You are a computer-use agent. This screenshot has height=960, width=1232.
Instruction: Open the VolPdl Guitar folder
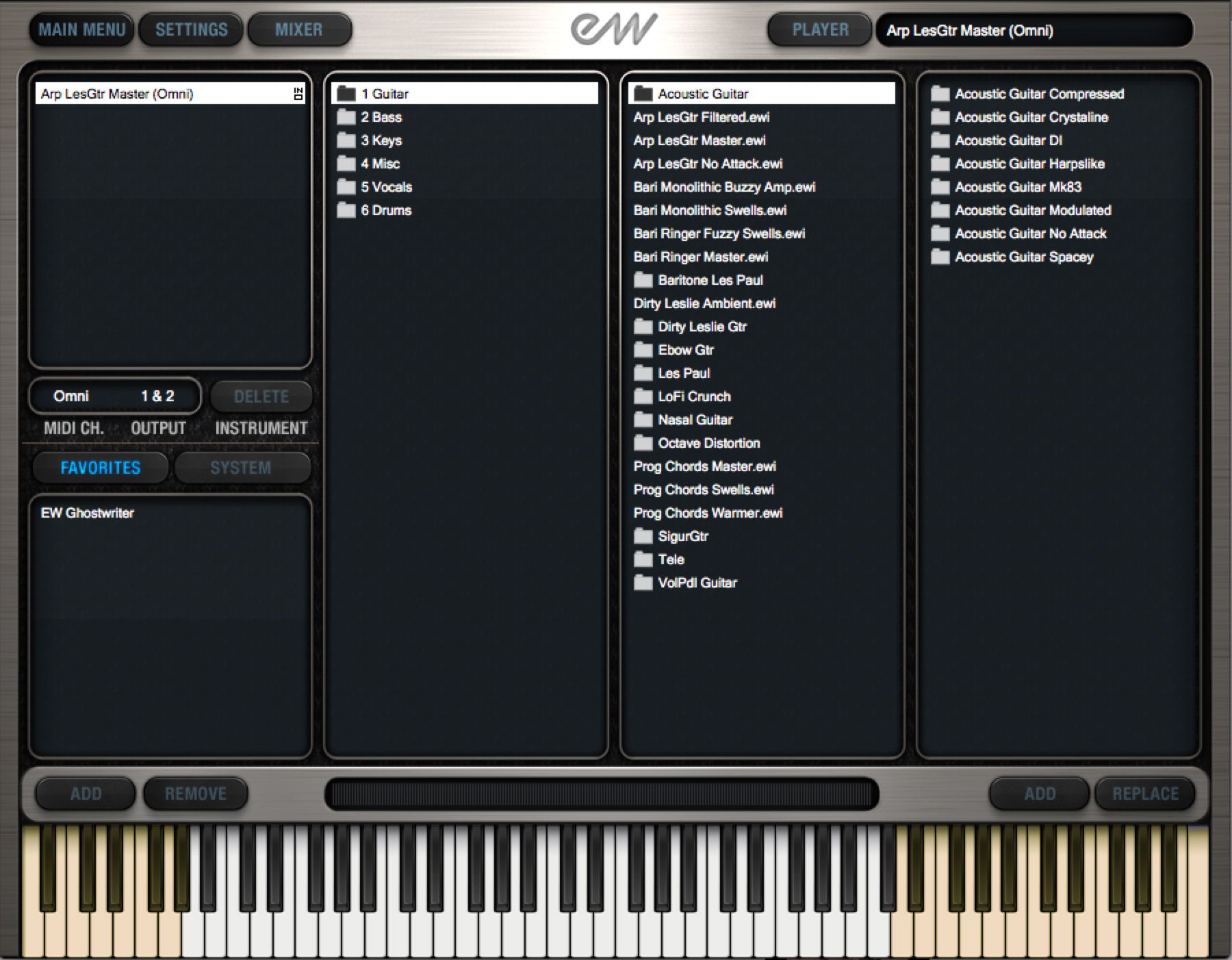pyautogui.click(x=686, y=583)
